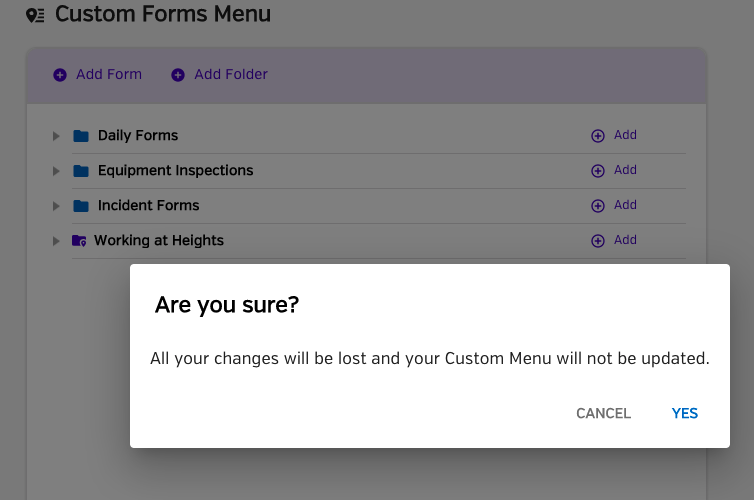Image resolution: width=754 pixels, height=500 pixels.
Task: Click the 'Are you sure?' dialog title
Action: (x=227, y=305)
